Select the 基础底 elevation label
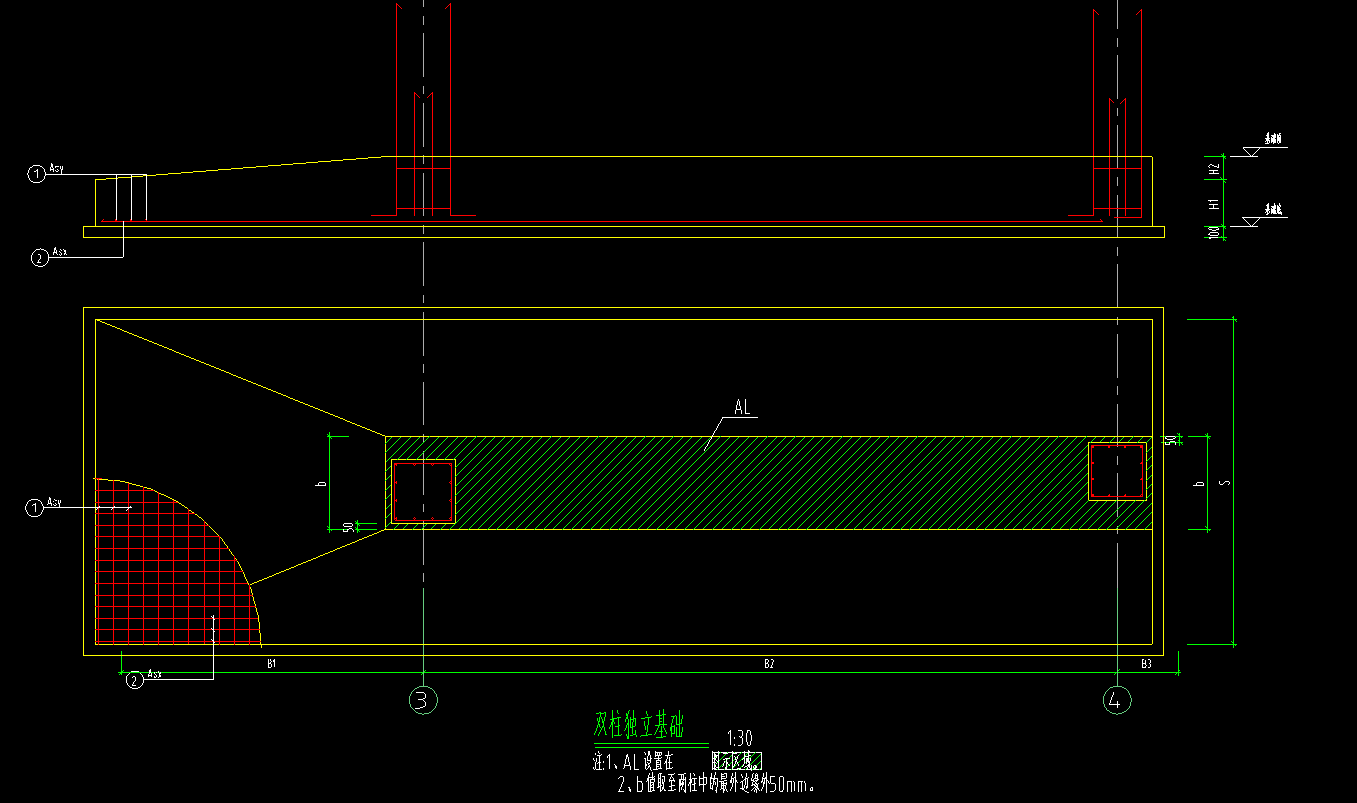Image resolution: width=1357 pixels, height=803 pixels. [x=1273, y=210]
